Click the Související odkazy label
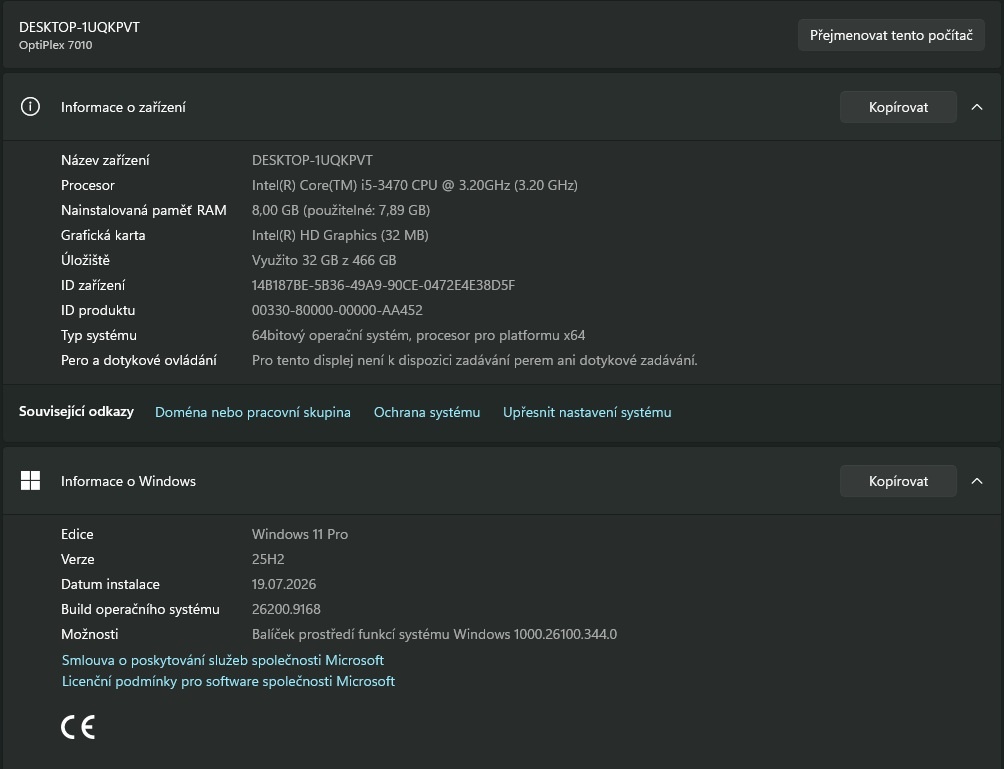The height and width of the screenshot is (769, 1008). tap(76, 412)
